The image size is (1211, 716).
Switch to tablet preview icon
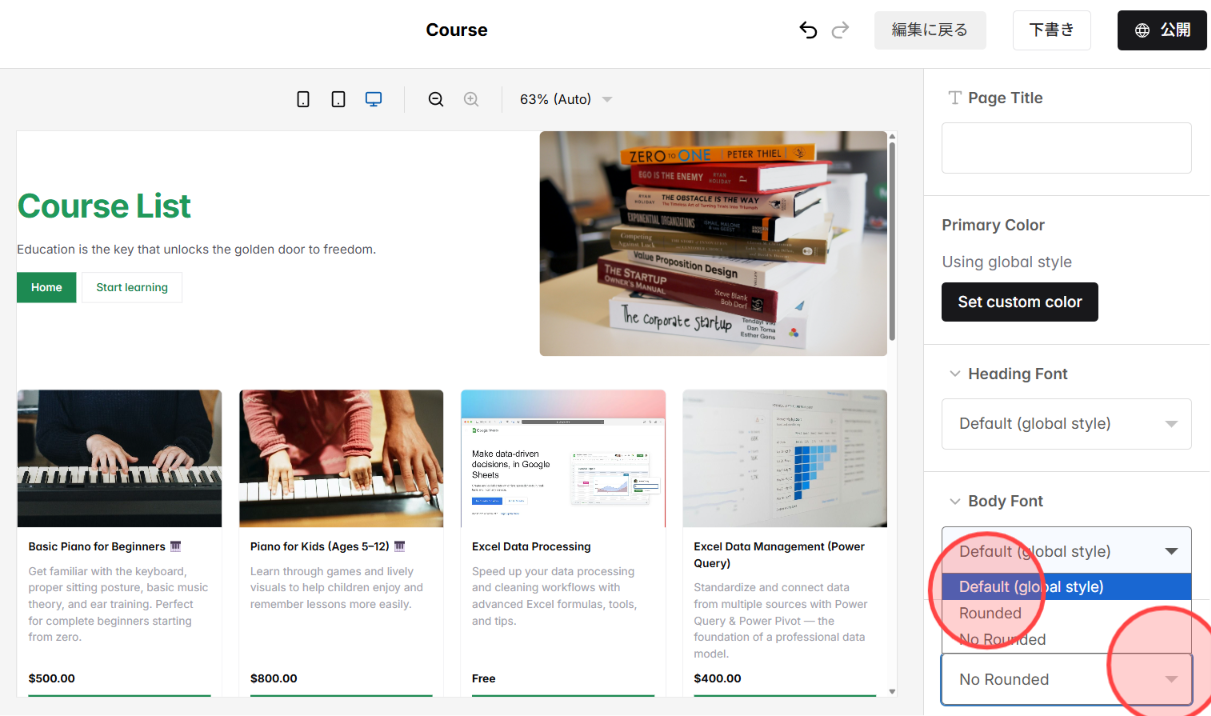[x=338, y=99]
